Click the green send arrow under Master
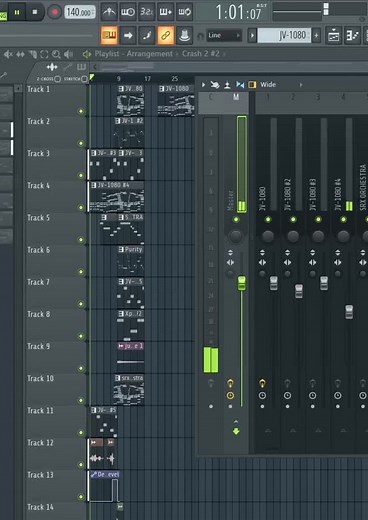Screen dimensions: 368x520 click(x=236, y=432)
